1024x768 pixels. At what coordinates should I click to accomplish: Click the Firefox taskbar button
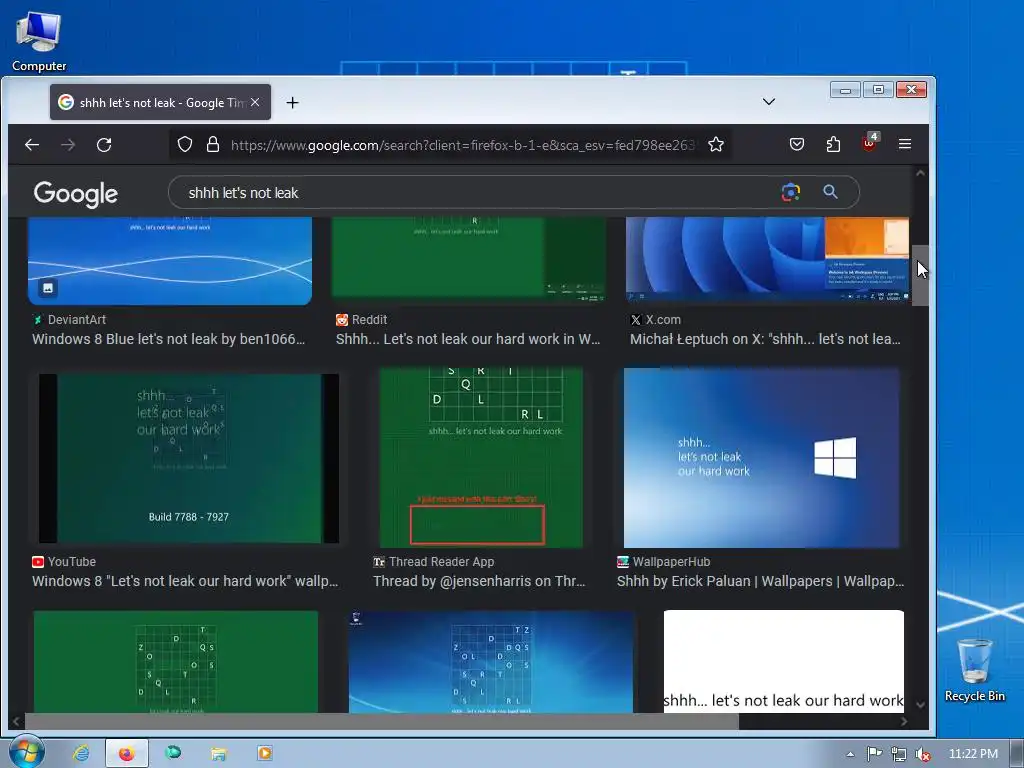point(127,754)
